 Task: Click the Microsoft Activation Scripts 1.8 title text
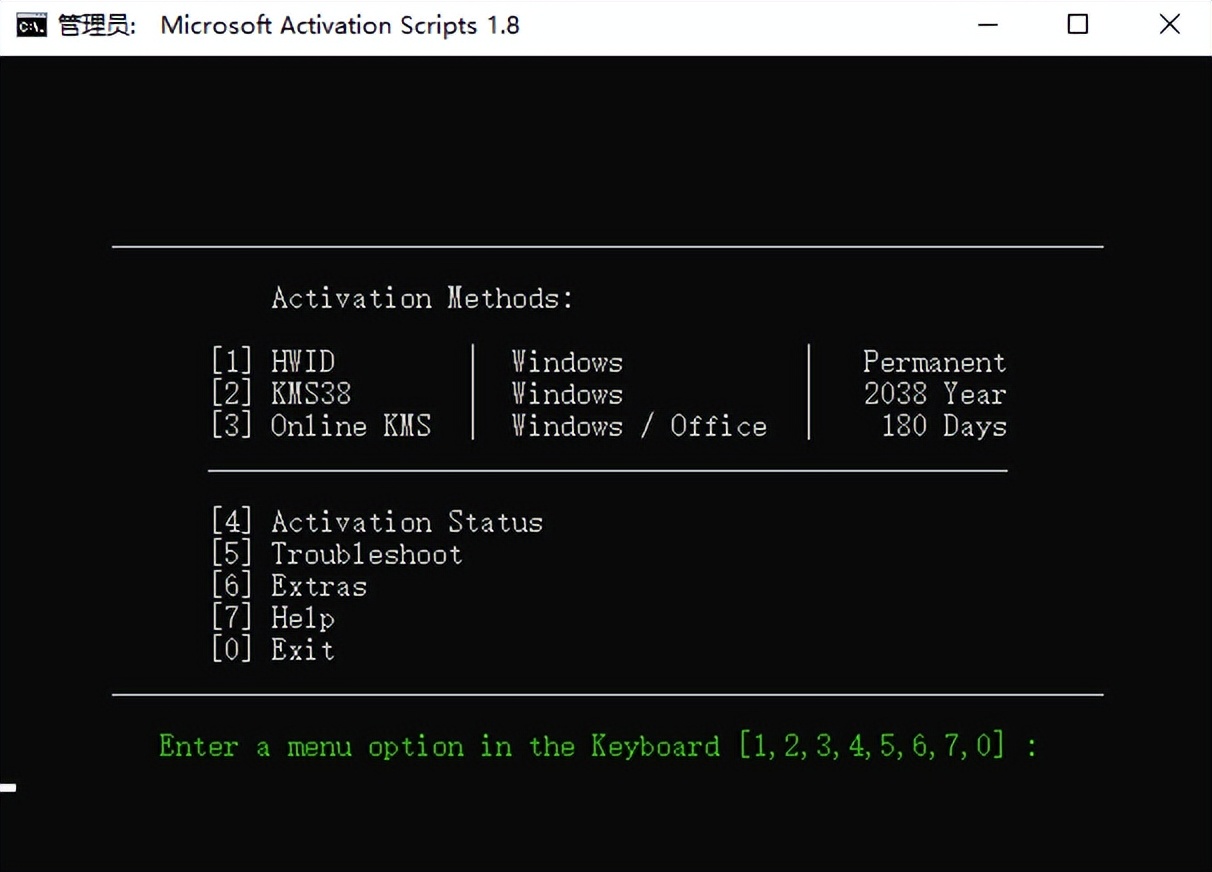tap(340, 25)
